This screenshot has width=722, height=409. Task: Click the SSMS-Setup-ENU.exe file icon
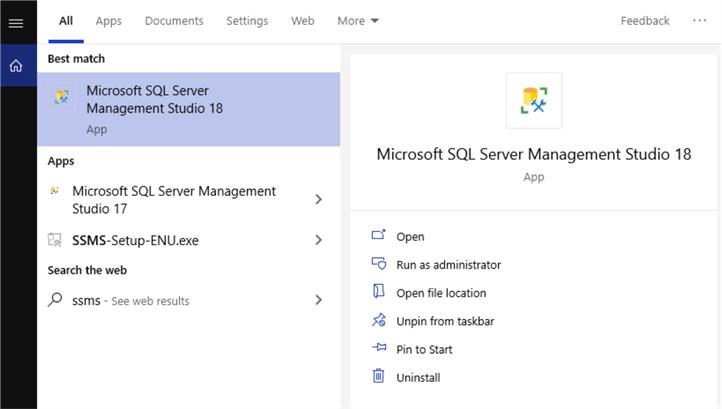56,240
